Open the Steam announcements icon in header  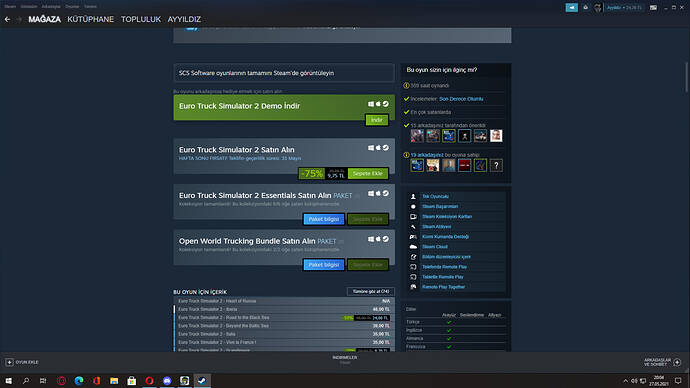click(572, 7)
